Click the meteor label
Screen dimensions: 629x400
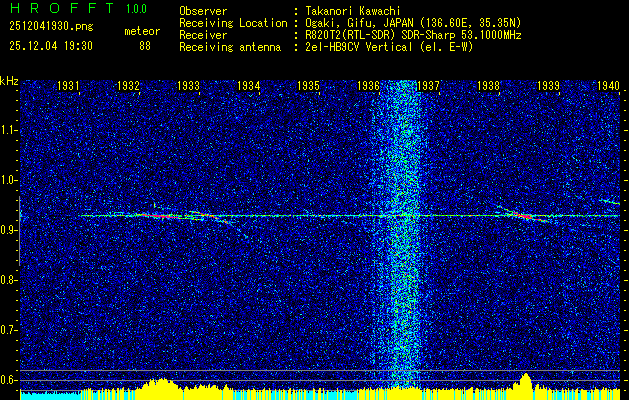tap(142, 31)
